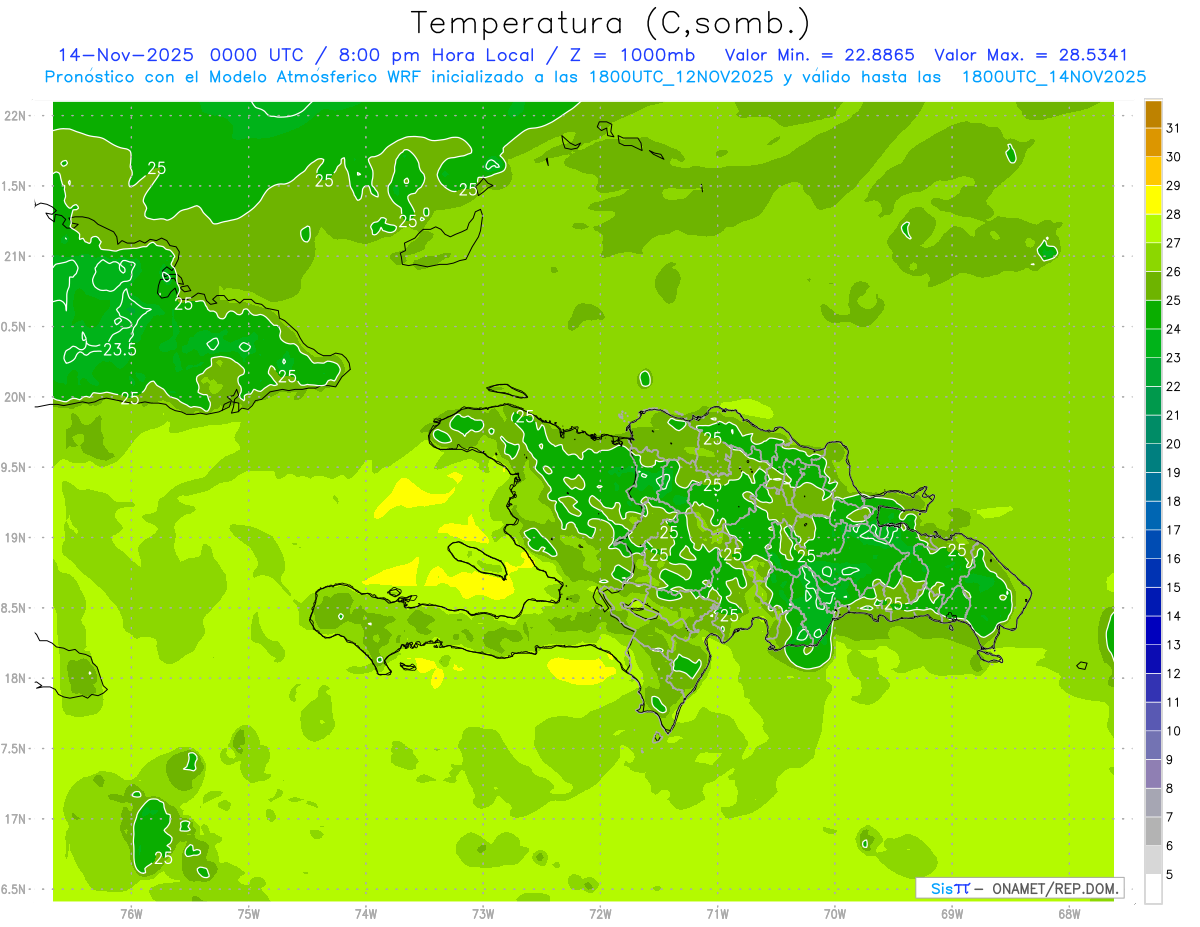Screen dimensions: 1200x927
Task: Click the 69W longitude axis label
Action: pos(952,913)
